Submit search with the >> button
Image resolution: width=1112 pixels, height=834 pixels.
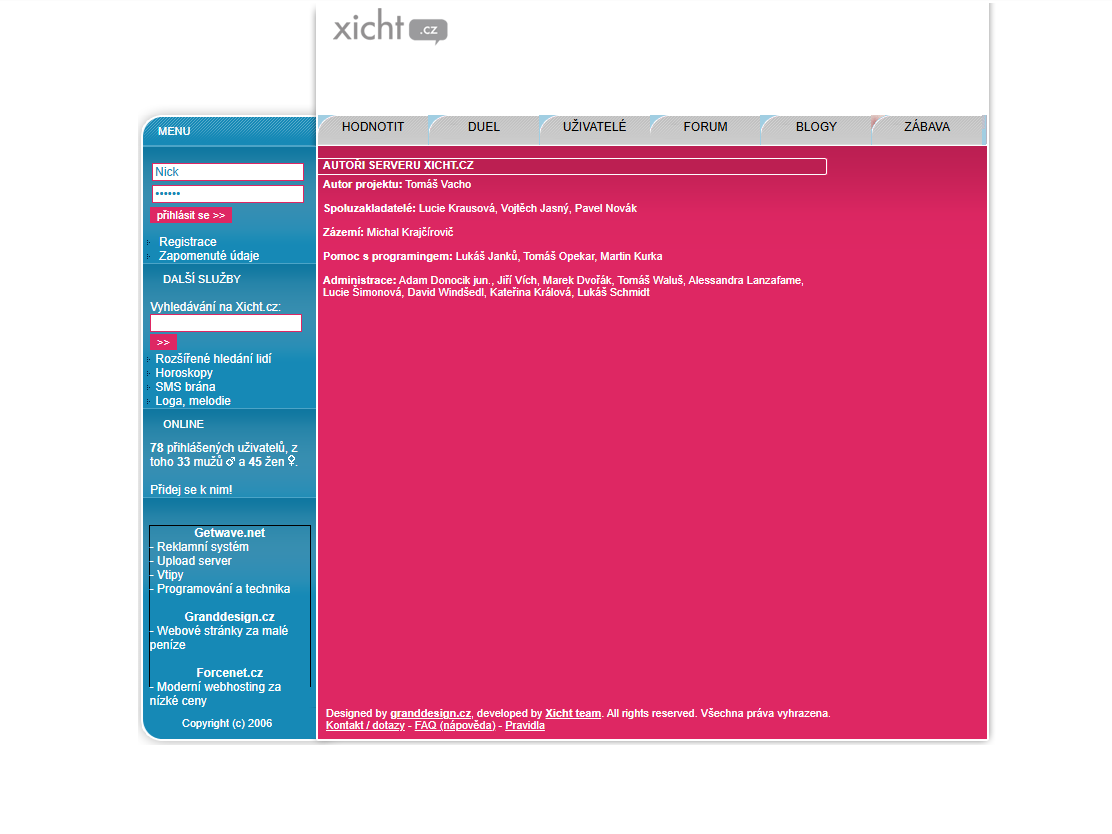[x=163, y=342]
